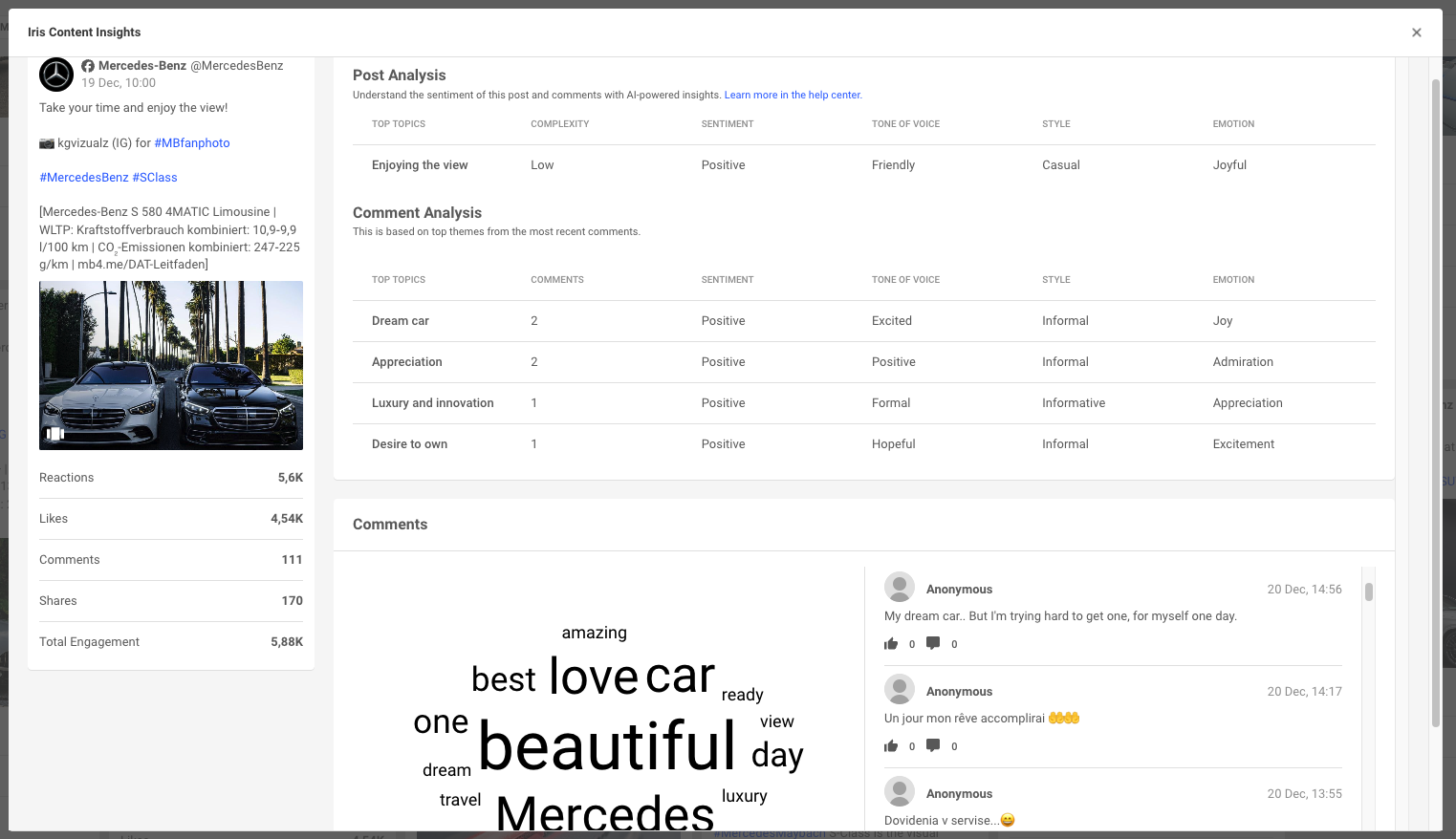1456x839 pixels.
Task: Click the word 'love' in the word cloud
Action: coord(594,676)
